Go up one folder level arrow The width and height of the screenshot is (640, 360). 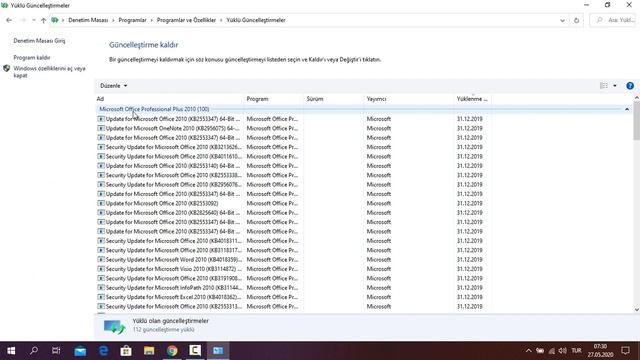click(x=43, y=20)
